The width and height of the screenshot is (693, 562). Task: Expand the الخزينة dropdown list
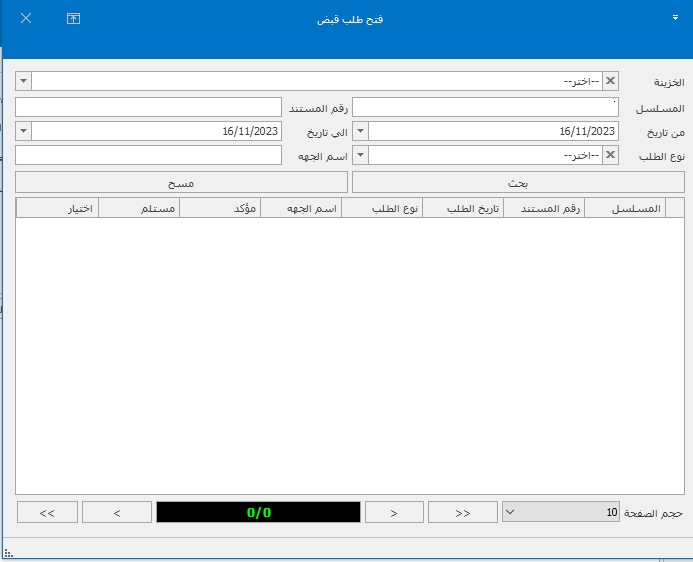pos(24,81)
